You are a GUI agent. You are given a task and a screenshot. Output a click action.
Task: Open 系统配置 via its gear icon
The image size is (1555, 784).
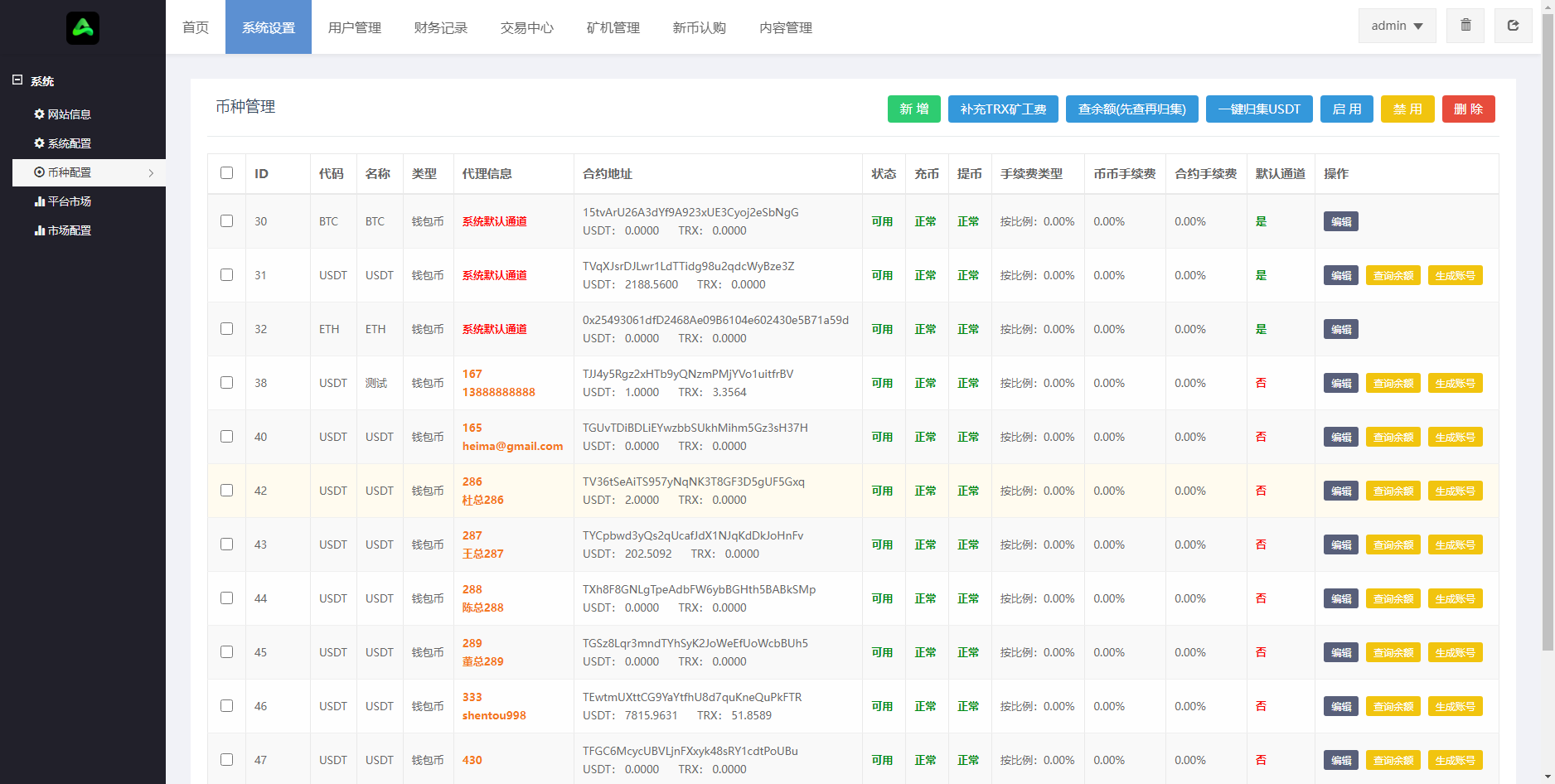point(39,143)
